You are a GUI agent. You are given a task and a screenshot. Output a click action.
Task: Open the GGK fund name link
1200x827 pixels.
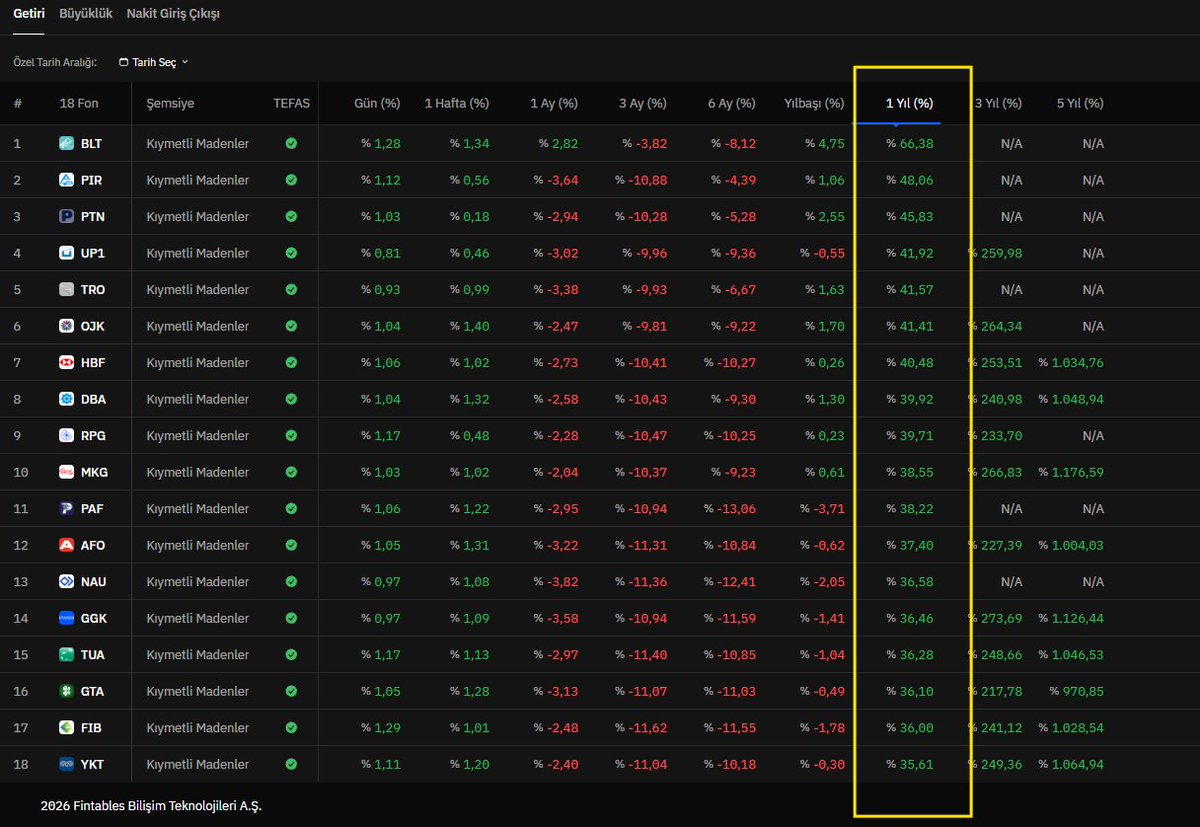click(x=93, y=618)
